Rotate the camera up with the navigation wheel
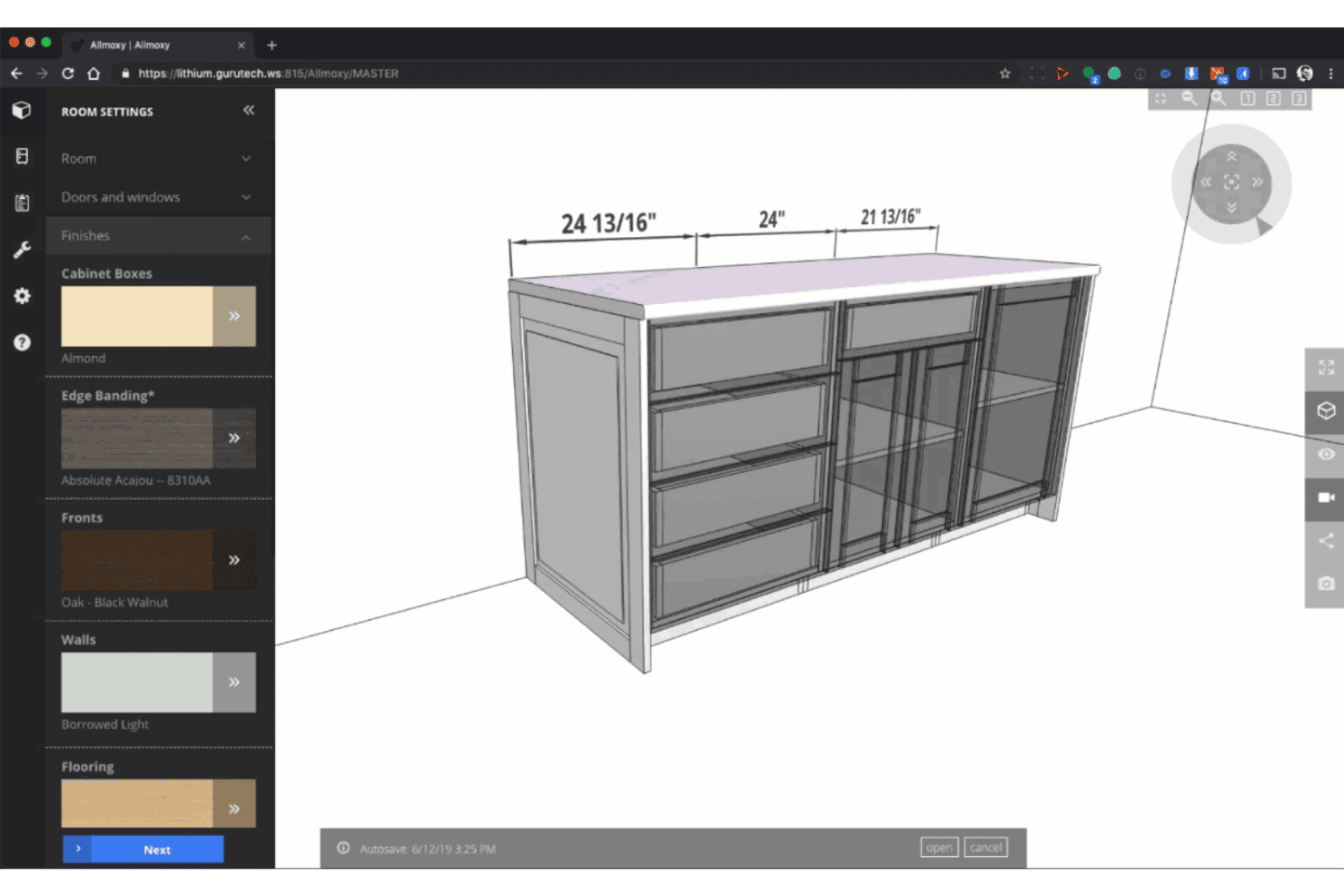 pyautogui.click(x=1231, y=156)
